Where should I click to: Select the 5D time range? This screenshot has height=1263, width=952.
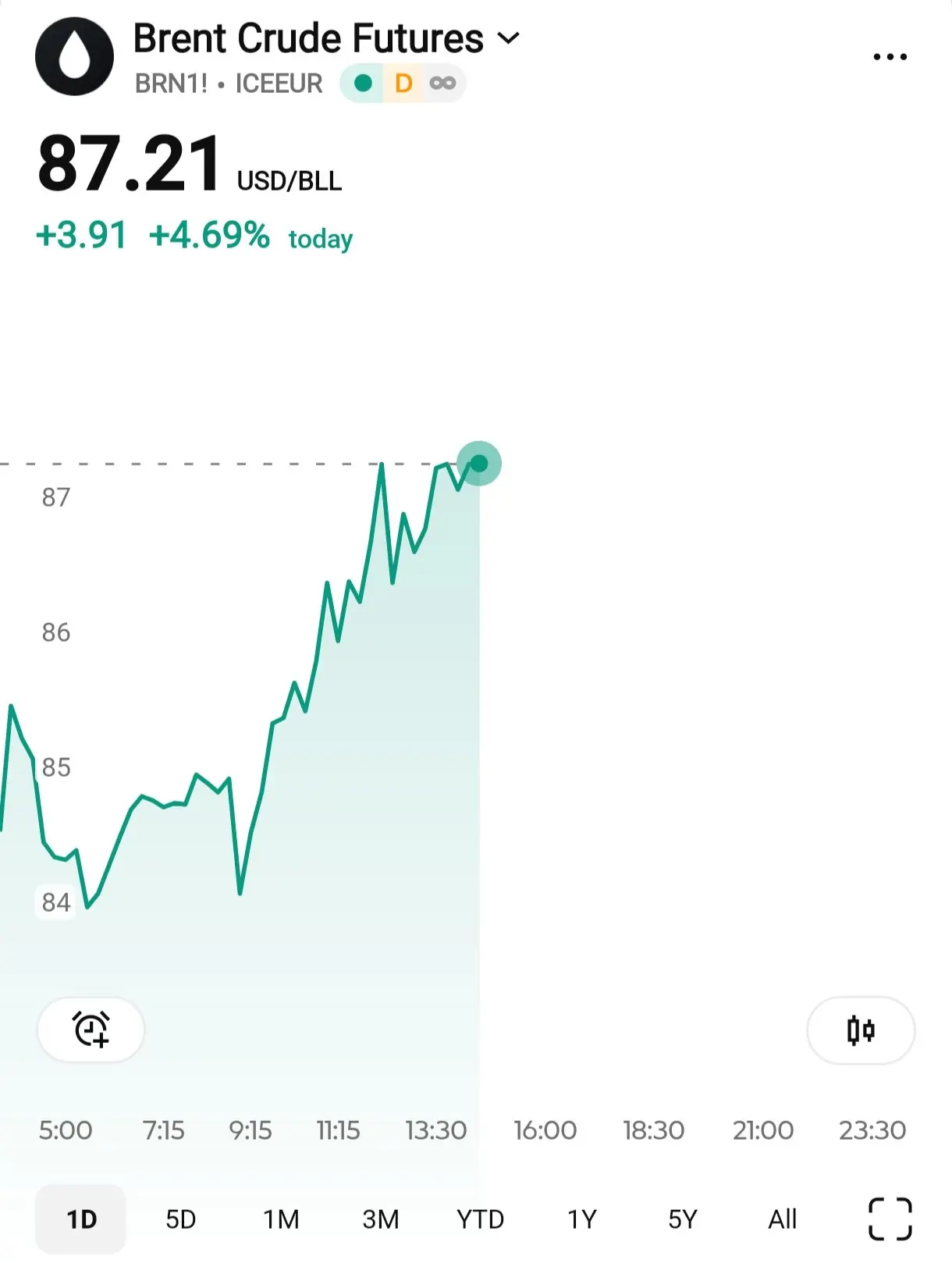[x=181, y=1219]
